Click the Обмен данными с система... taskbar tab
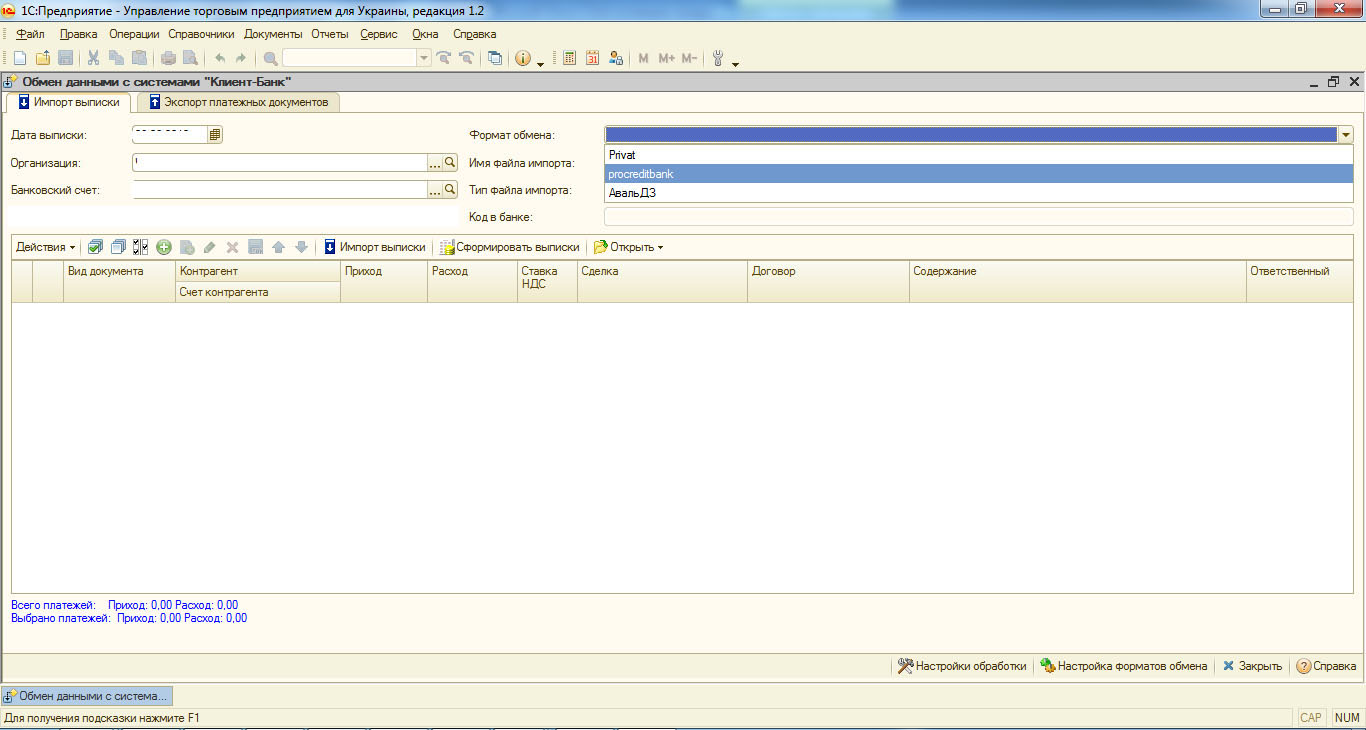Image resolution: width=1366 pixels, height=730 pixels. 87,696
